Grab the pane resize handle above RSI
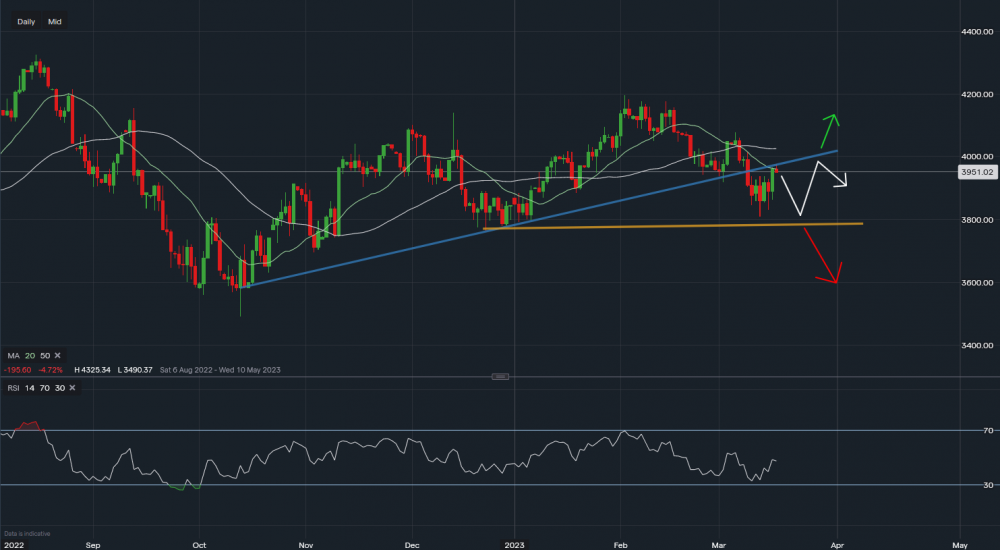The width and height of the screenshot is (1000, 550). click(501, 376)
